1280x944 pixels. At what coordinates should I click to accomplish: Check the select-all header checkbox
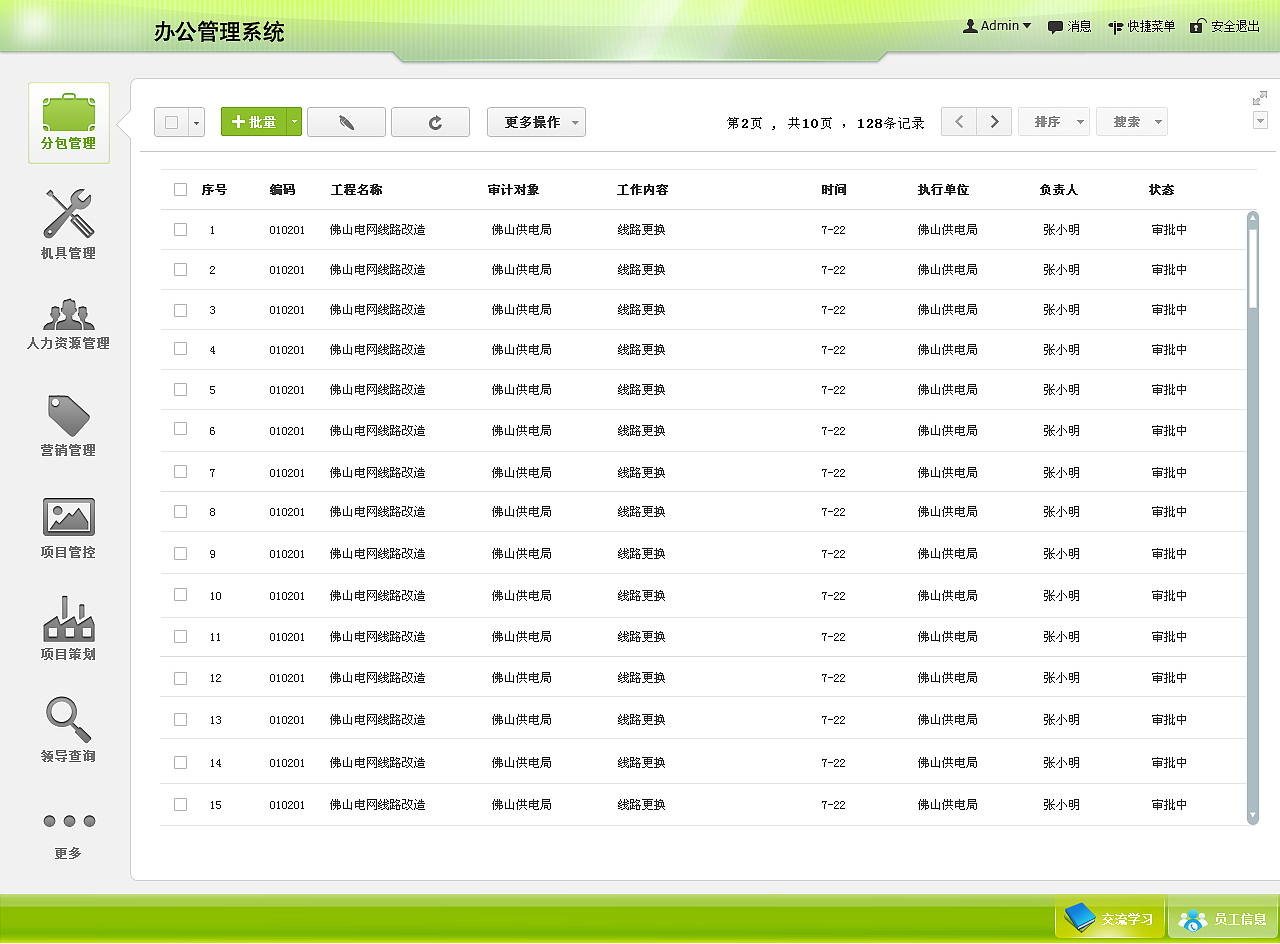click(x=180, y=189)
